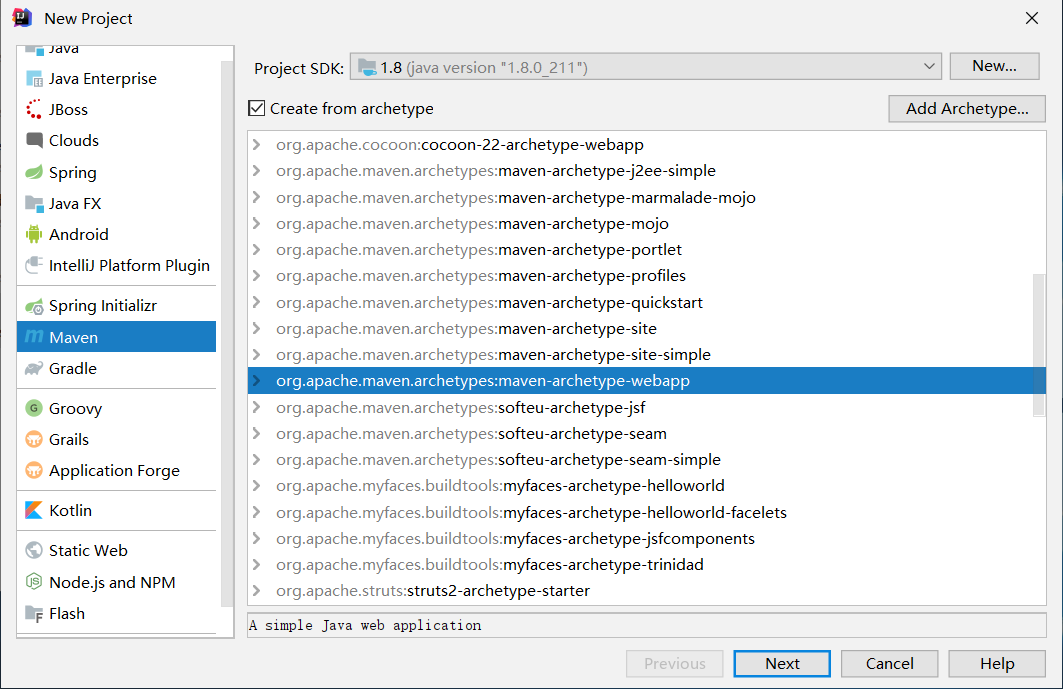This screenshot has width=1063, height=689.
Task: Click the Kotlin logo icon
Action: 34,510
